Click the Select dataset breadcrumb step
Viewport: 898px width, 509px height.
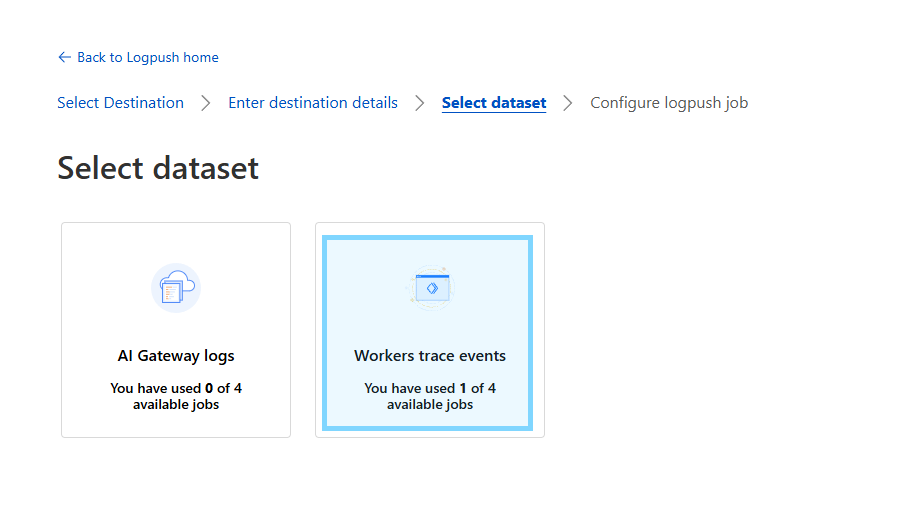tap(494, 103)
